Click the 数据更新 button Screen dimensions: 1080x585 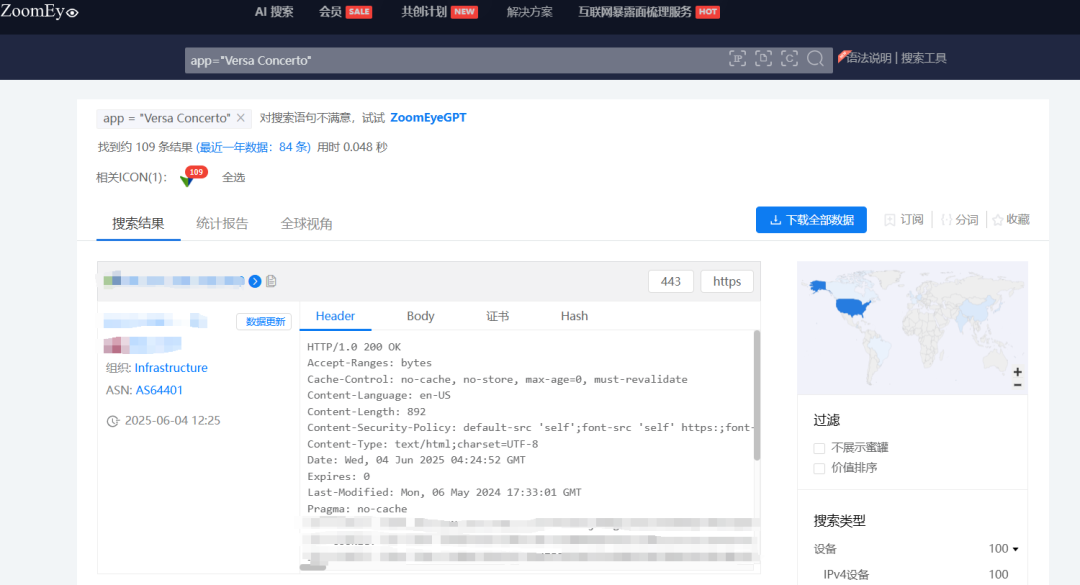(264, 322)
